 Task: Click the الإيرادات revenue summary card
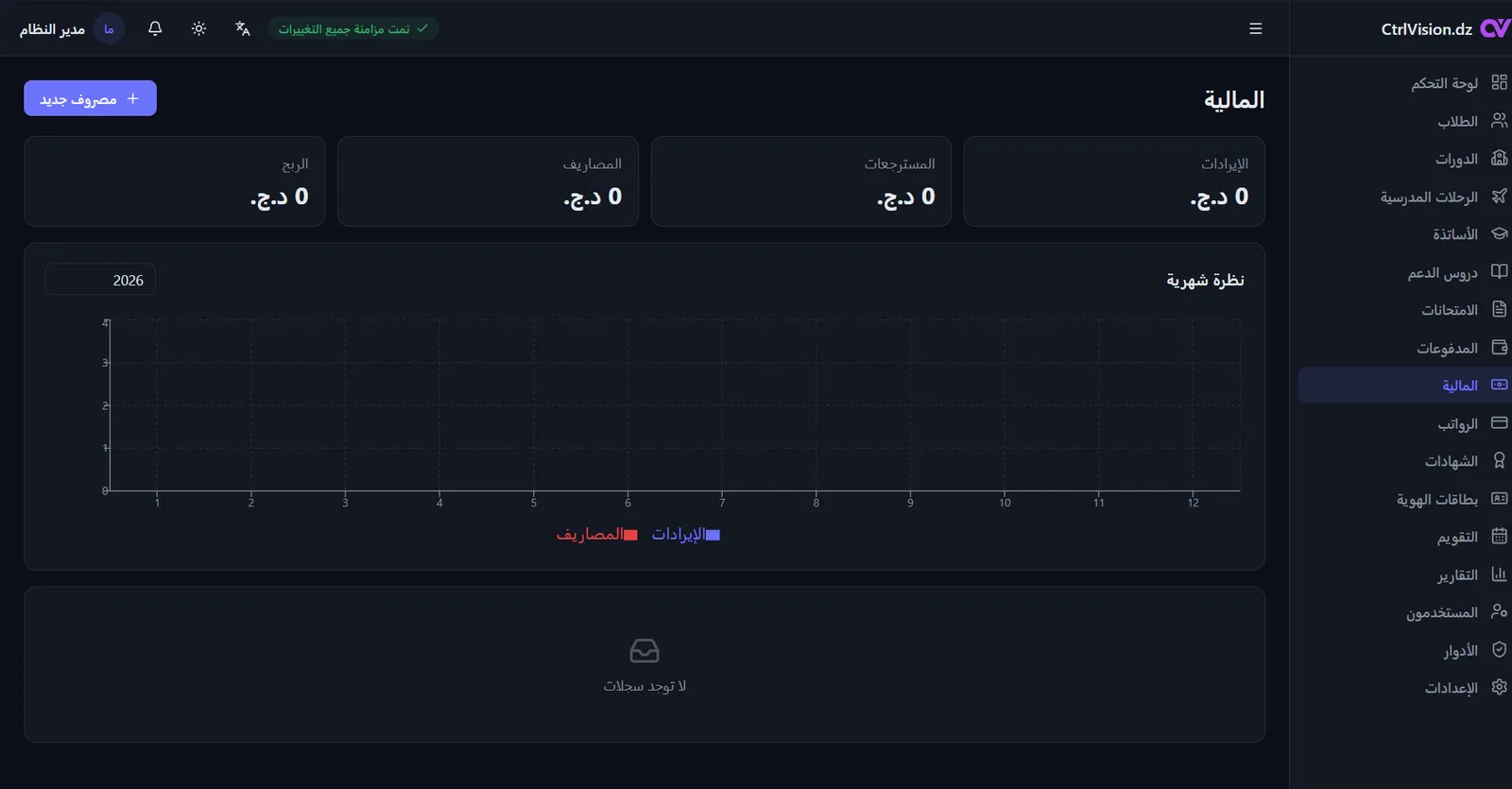click(x=1114, y=181)
